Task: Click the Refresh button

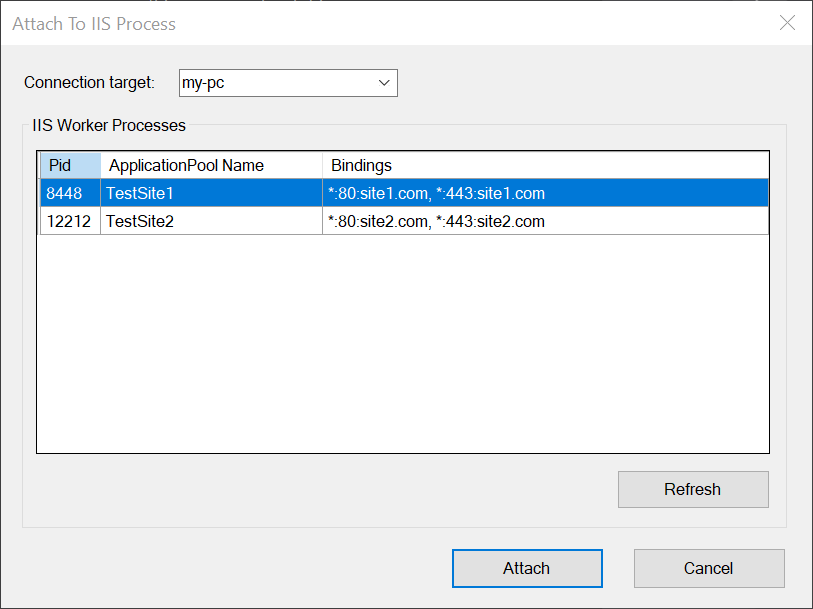Action: [x=692, y=489]
